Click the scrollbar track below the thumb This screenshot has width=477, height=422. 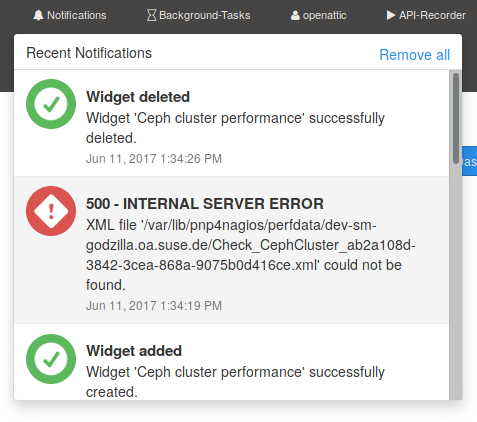456,282
